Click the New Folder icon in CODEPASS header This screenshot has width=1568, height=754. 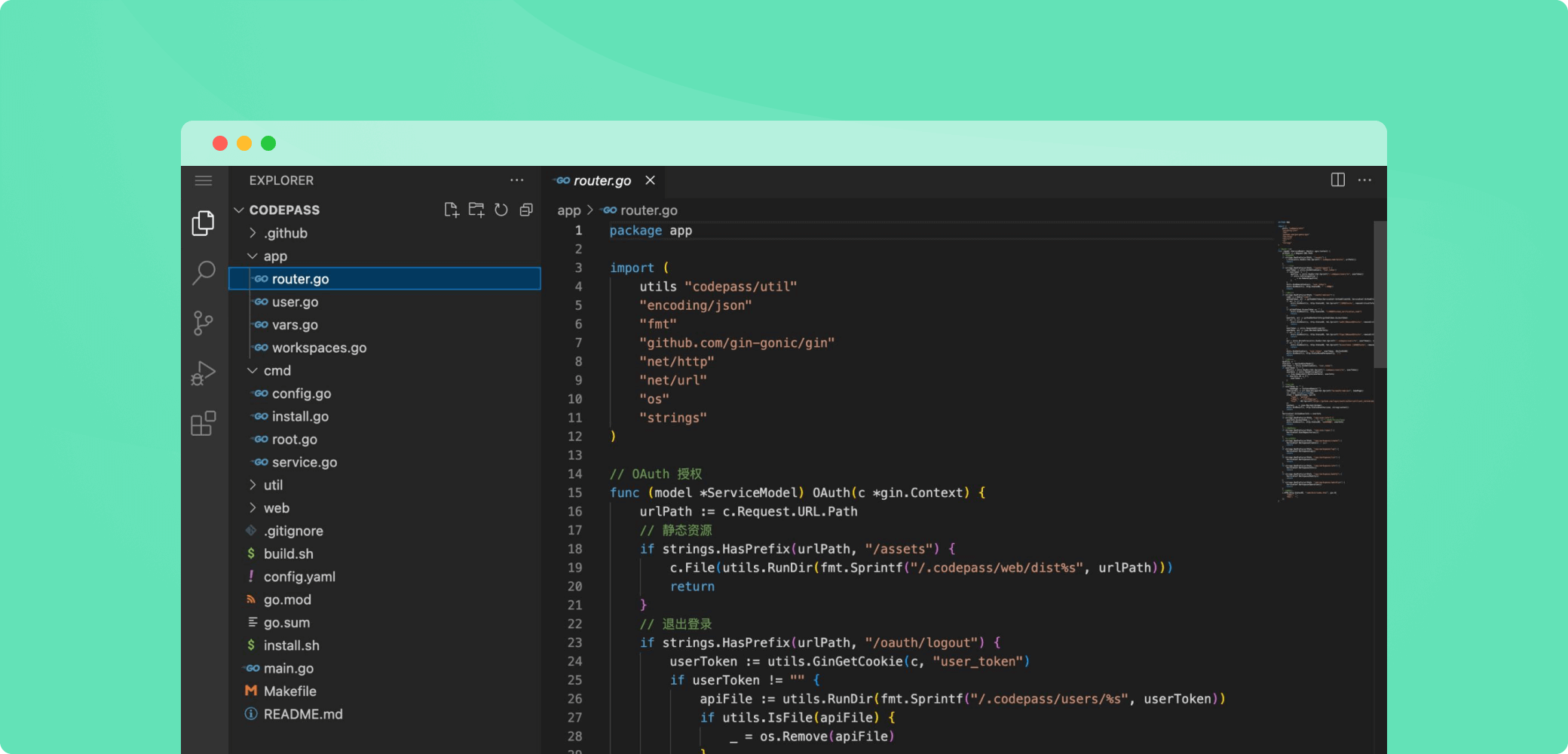coord(476,210)
